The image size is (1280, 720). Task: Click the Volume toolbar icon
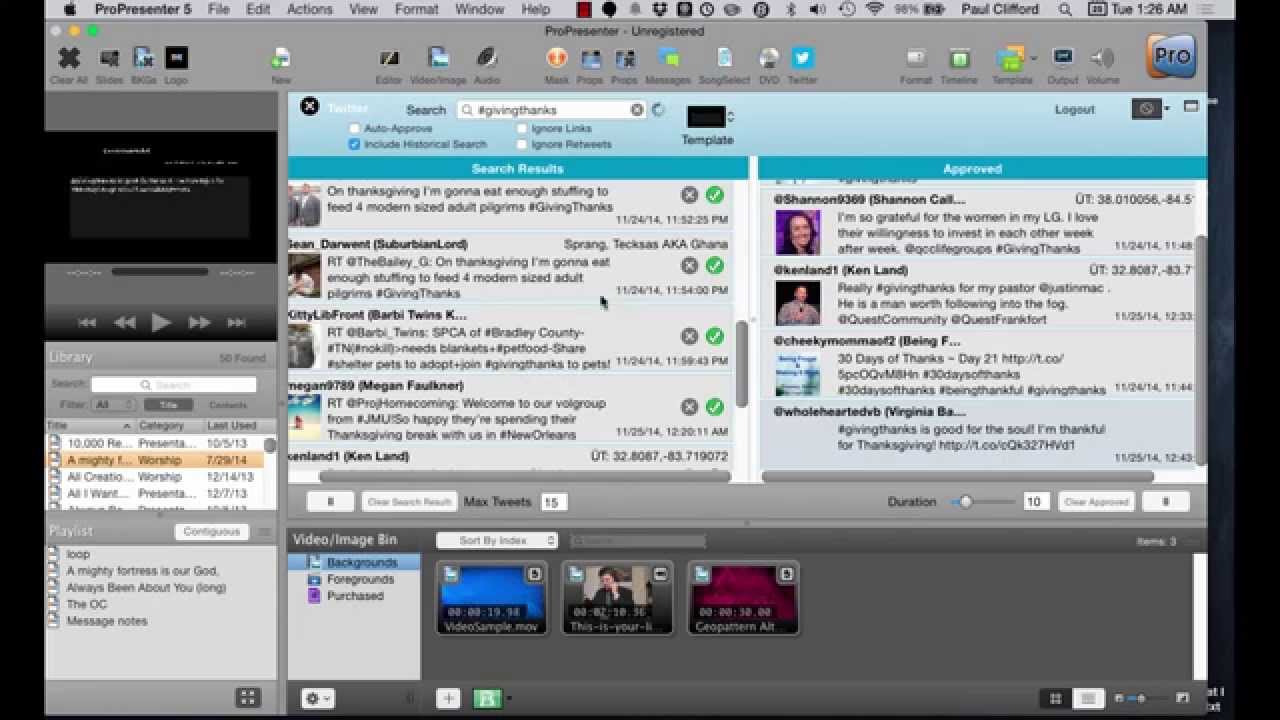tap(1102, 58)
